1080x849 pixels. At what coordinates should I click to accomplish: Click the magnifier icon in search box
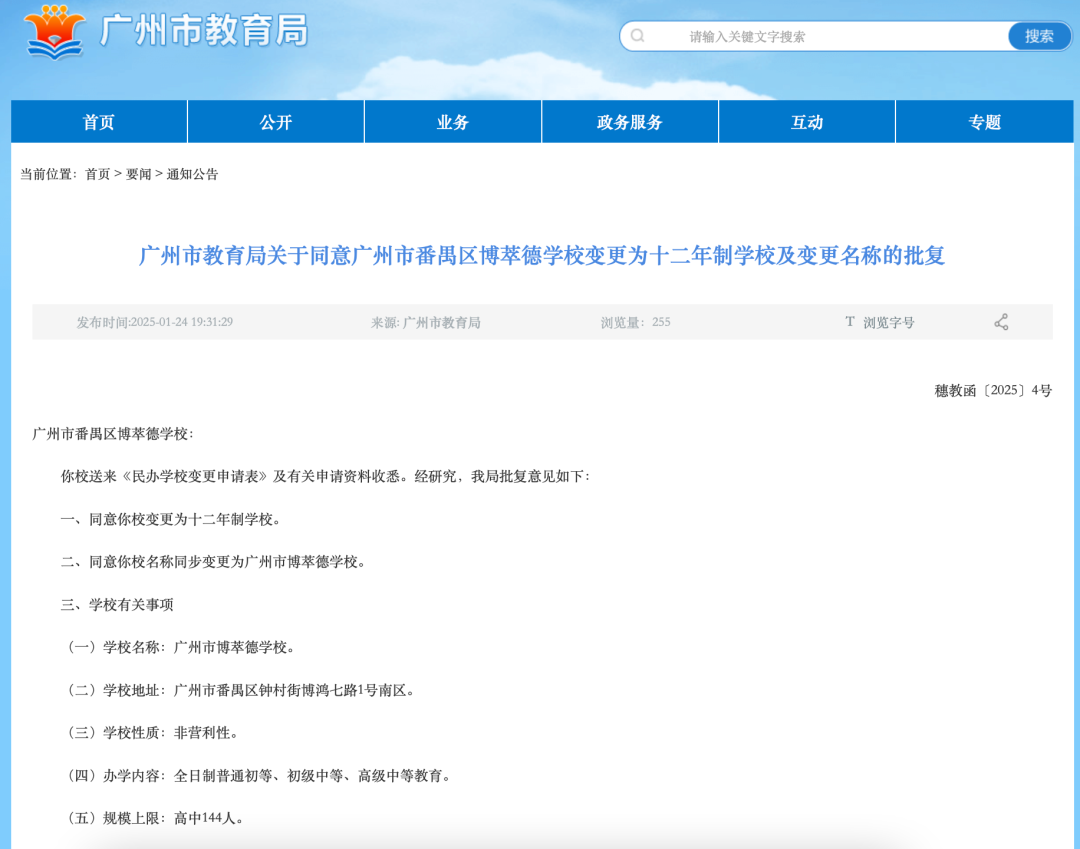coord(638,36)
